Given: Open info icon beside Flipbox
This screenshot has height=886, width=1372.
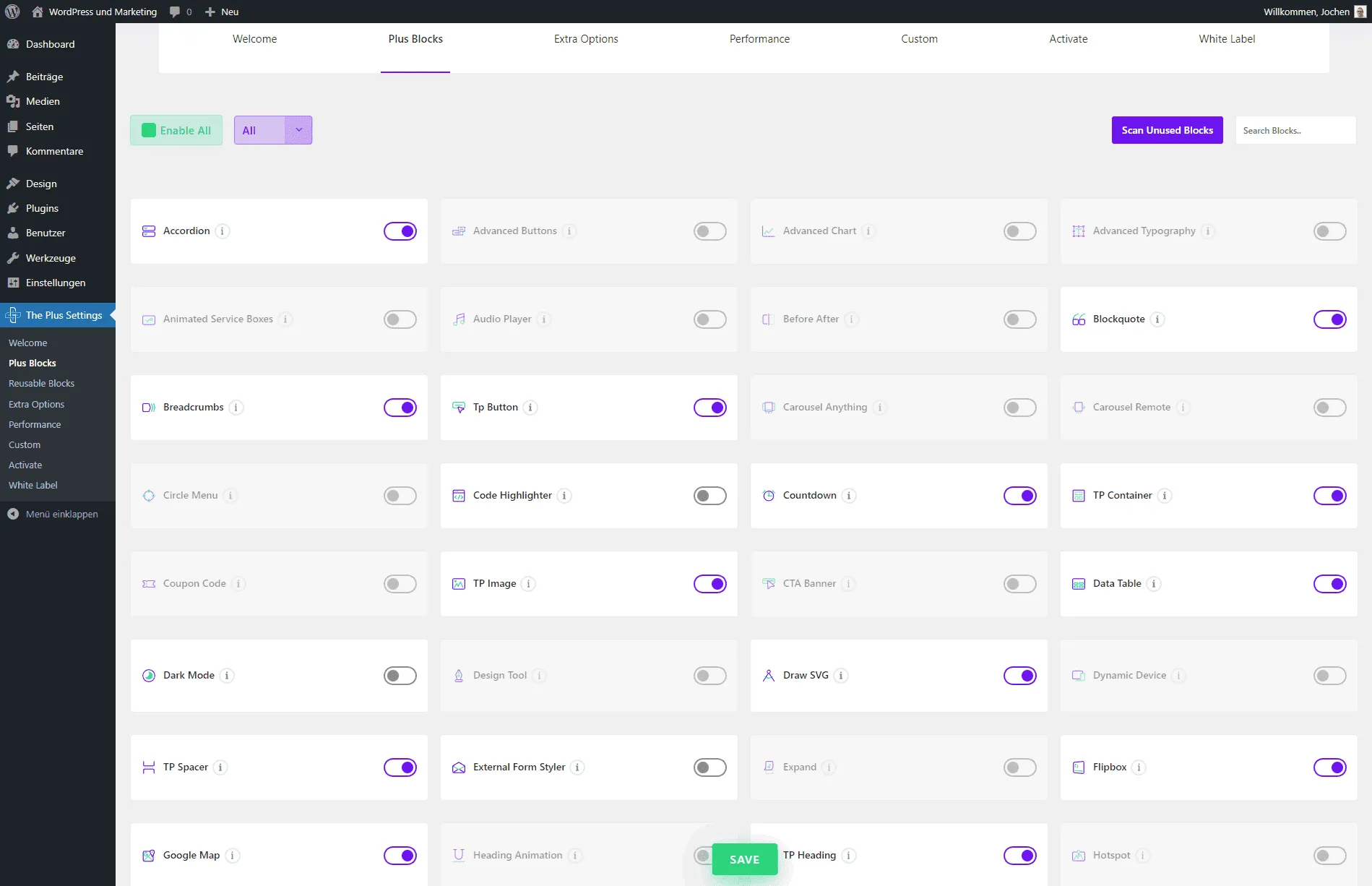Looking at the screenshot, I should coord(1139,767).
